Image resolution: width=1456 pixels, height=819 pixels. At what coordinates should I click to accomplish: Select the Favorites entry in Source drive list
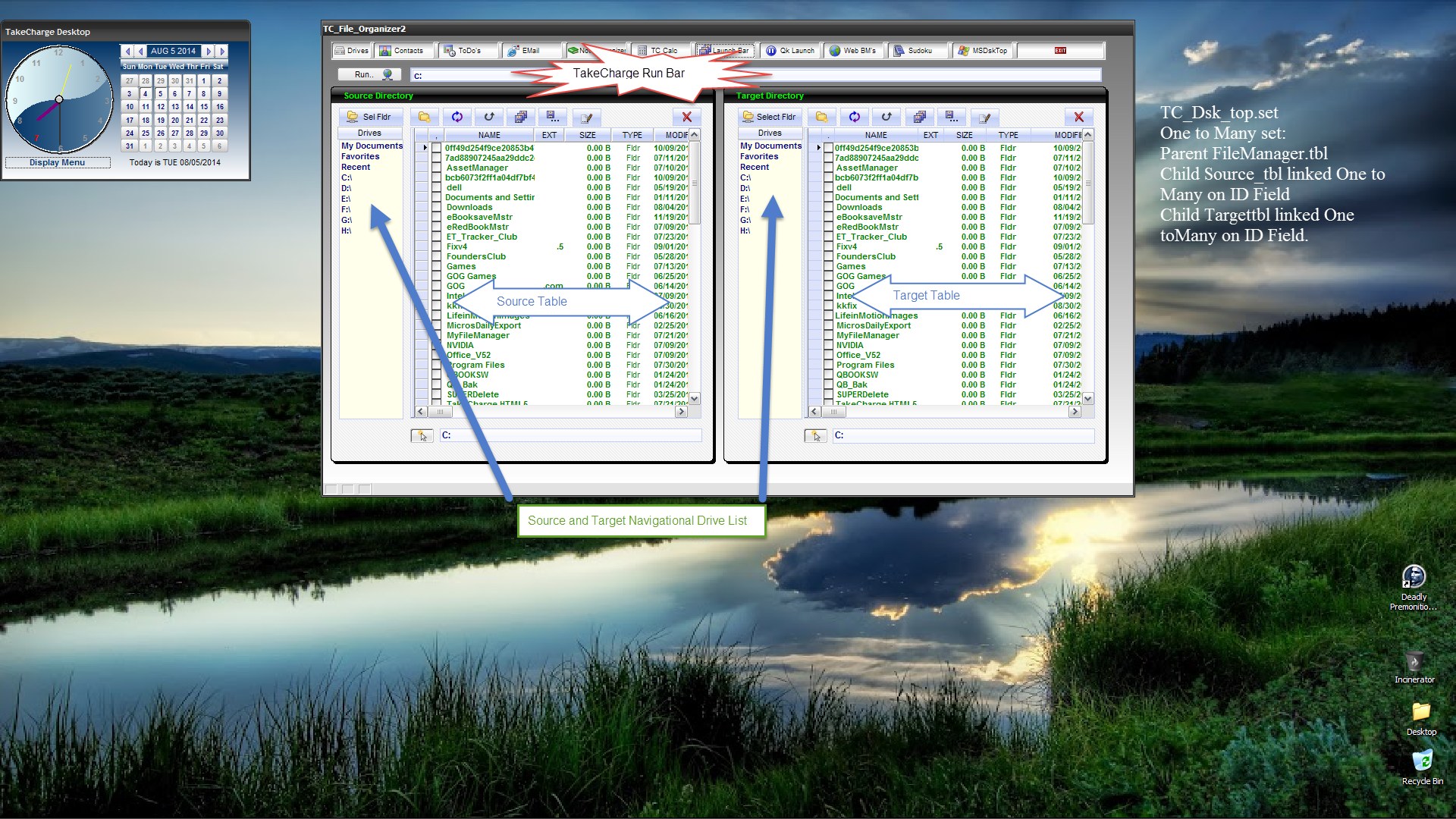[x=360, y=157]
